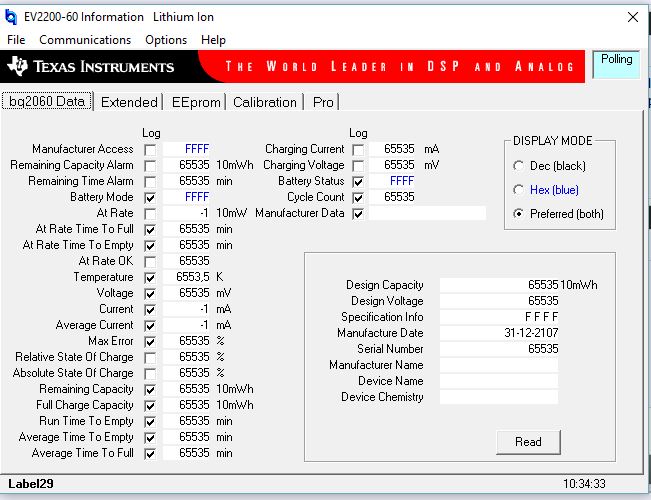Screen dimensions: 651x500
Task: Click the Polling status indicator
Action: [x=617, y=64]
